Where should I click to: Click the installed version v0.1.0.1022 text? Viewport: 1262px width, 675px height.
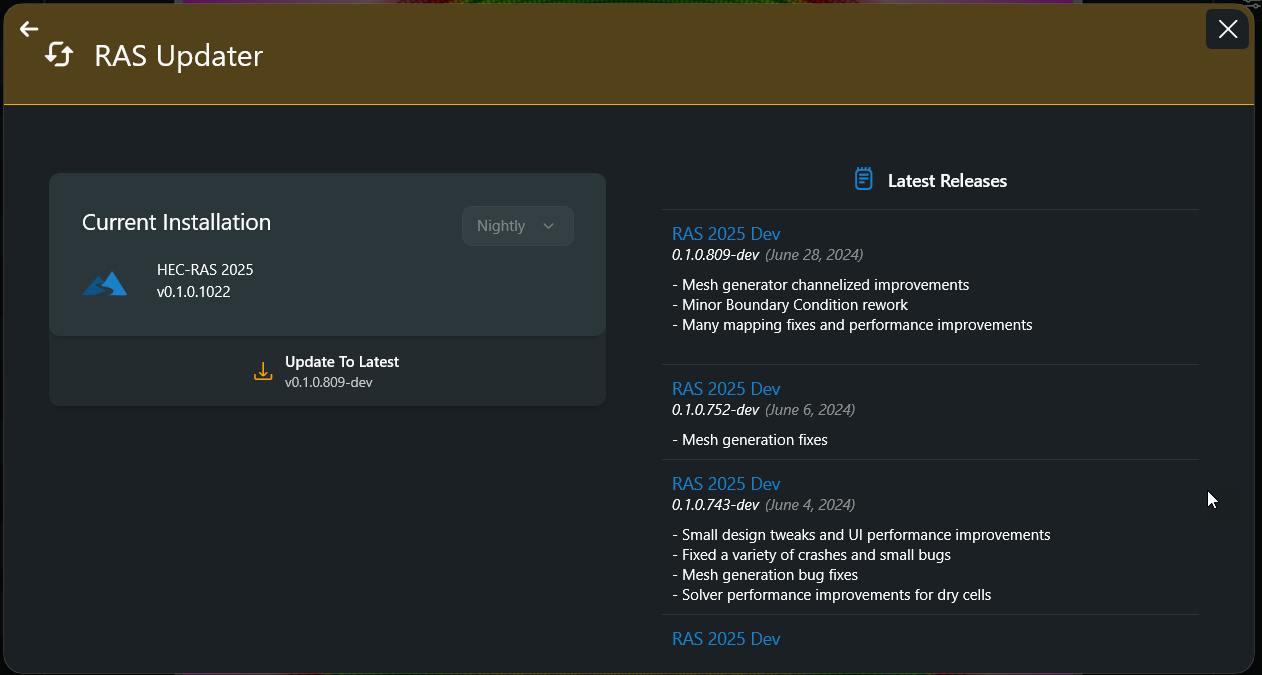click(194, 292)
